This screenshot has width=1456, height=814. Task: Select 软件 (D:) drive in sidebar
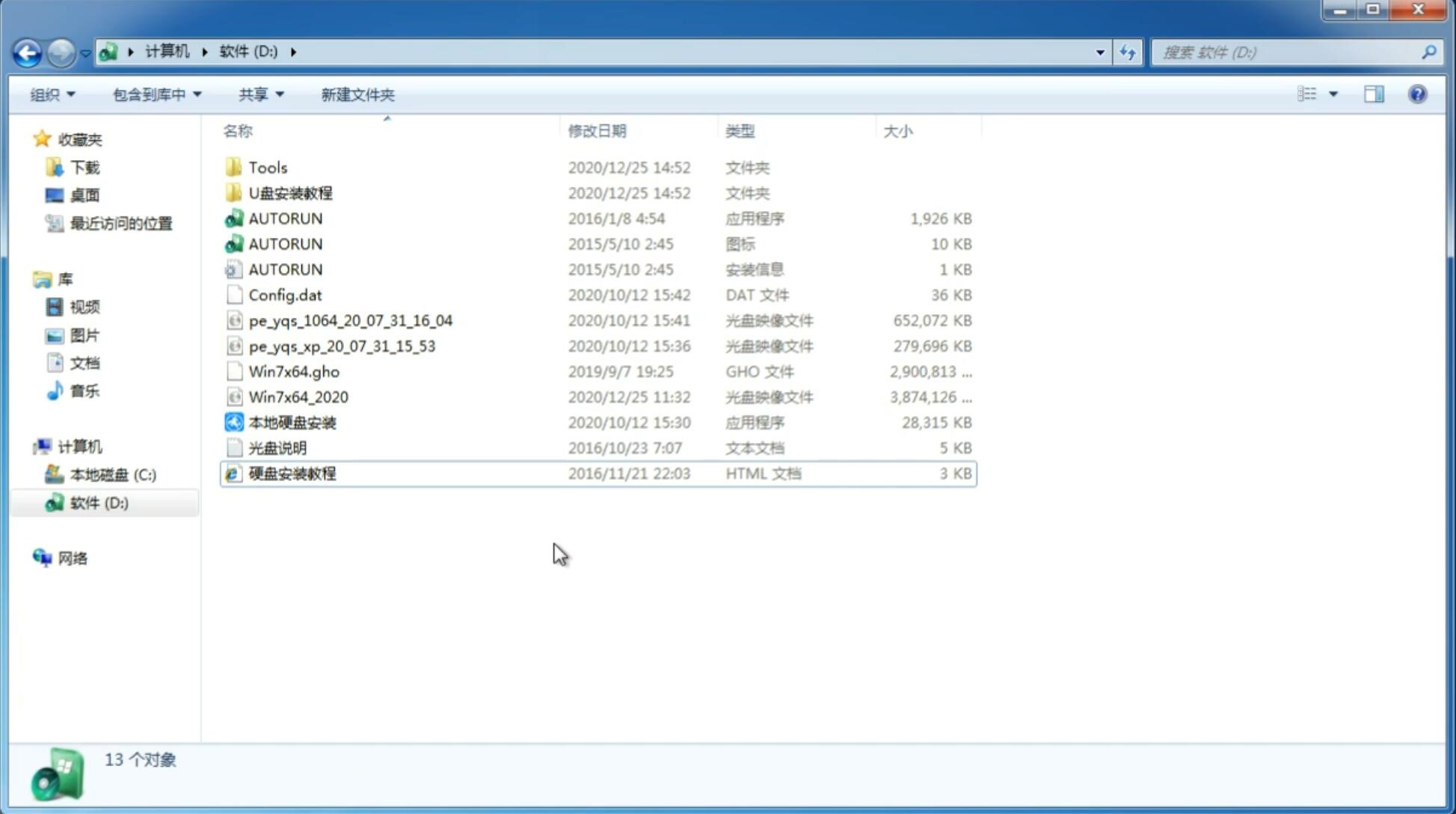98,502
